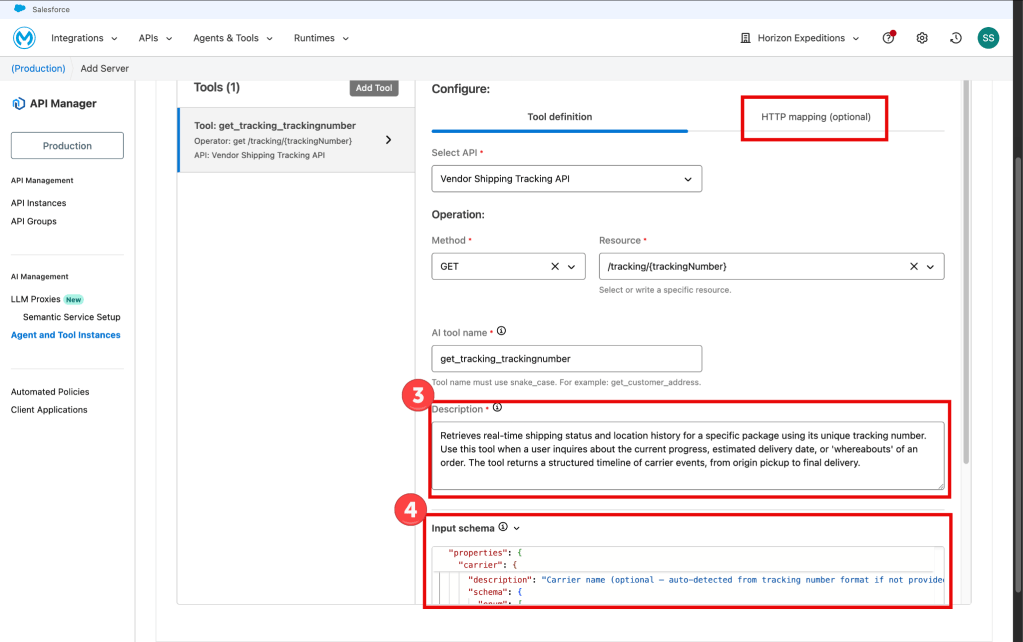Click the (Production) breadcrumb link

[38, 69]
